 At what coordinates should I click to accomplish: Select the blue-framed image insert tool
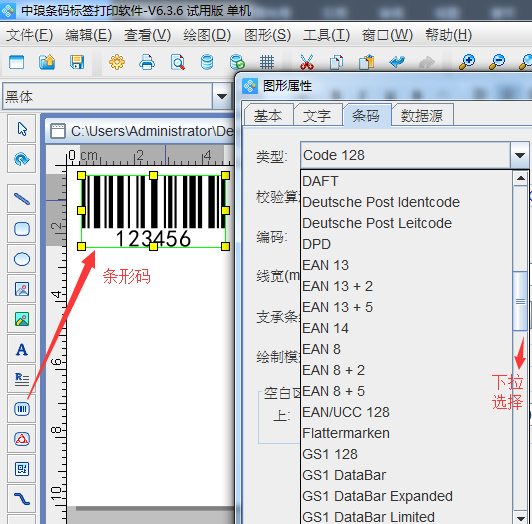(22, 289)
